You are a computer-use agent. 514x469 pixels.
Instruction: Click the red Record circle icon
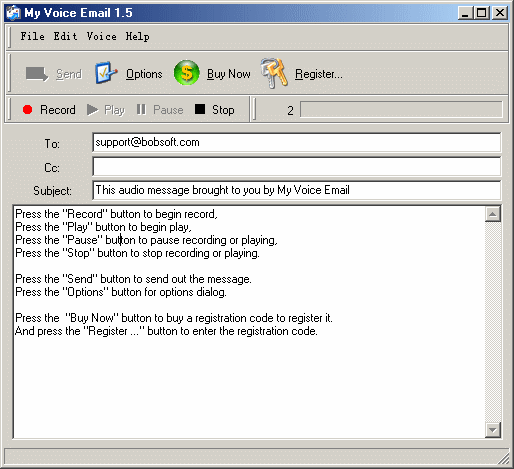(27, 109)
